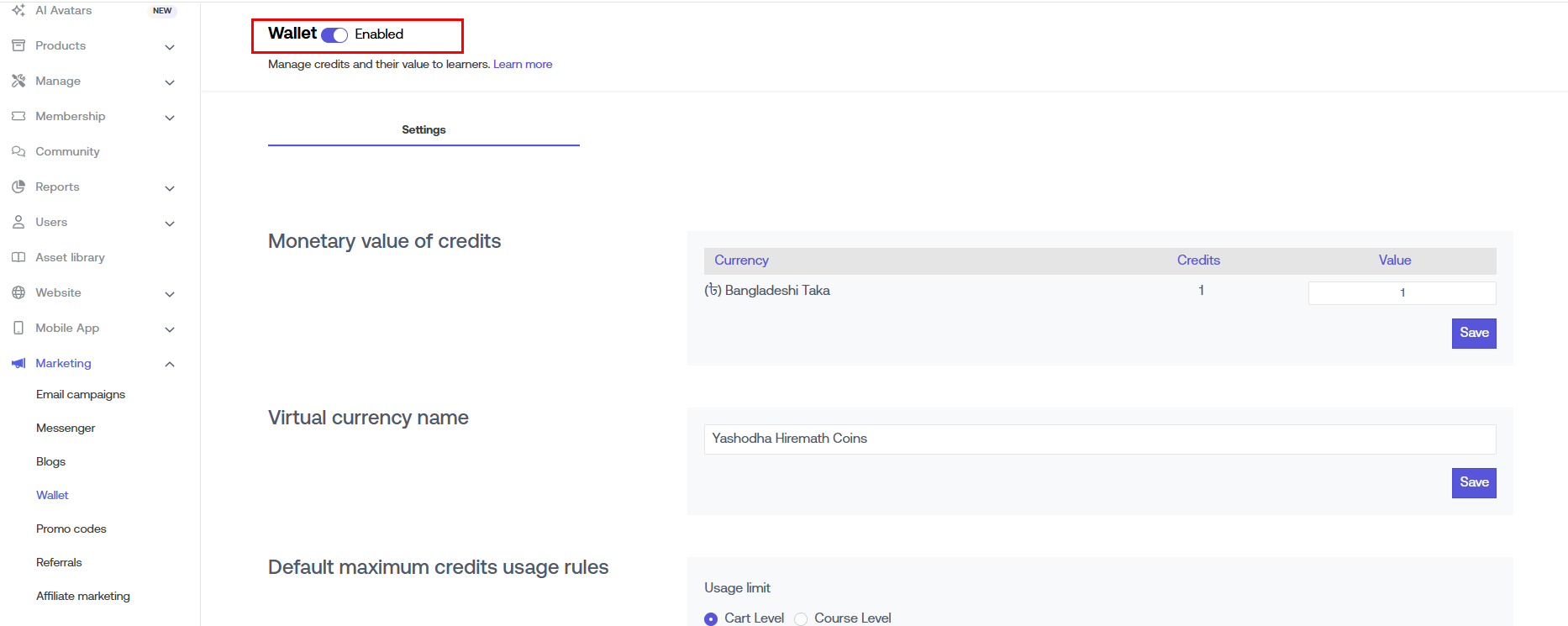Click the Bangladeshi Taka value field
The height and width of the screenshot is (626, 1568).
(x=1402, y=292)
